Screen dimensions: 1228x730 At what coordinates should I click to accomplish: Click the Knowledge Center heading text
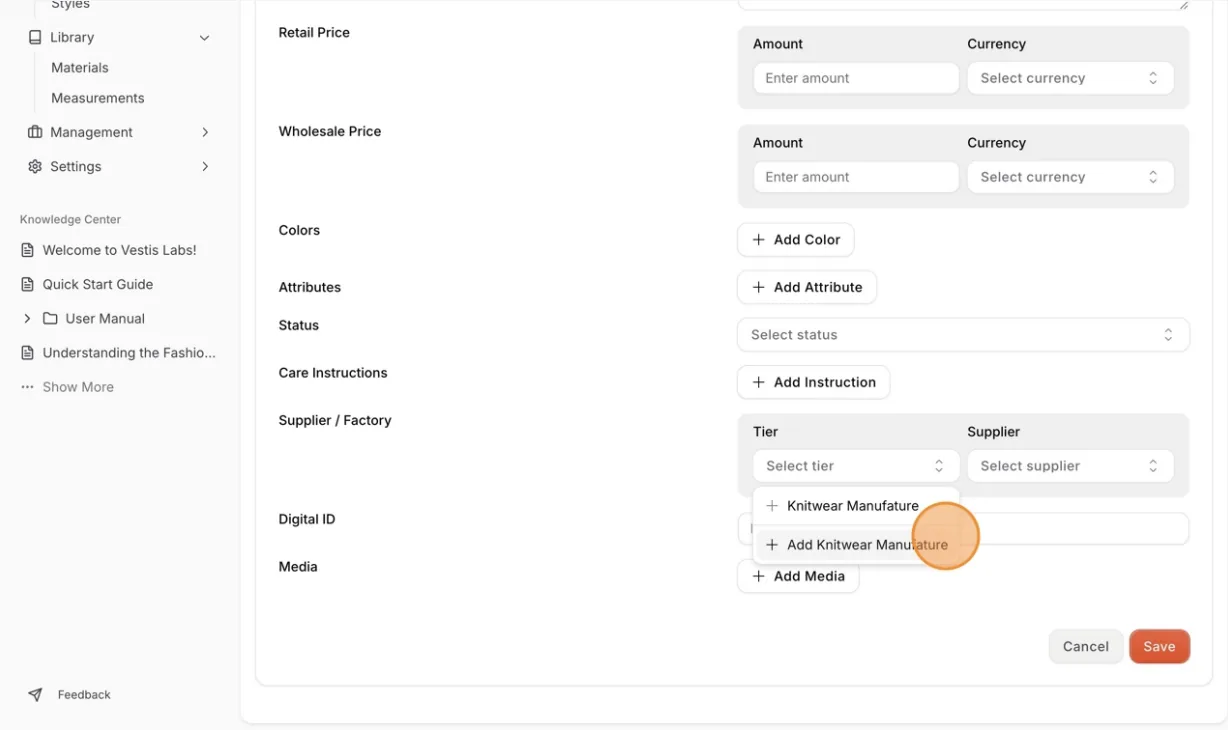[x=70, y=219]
